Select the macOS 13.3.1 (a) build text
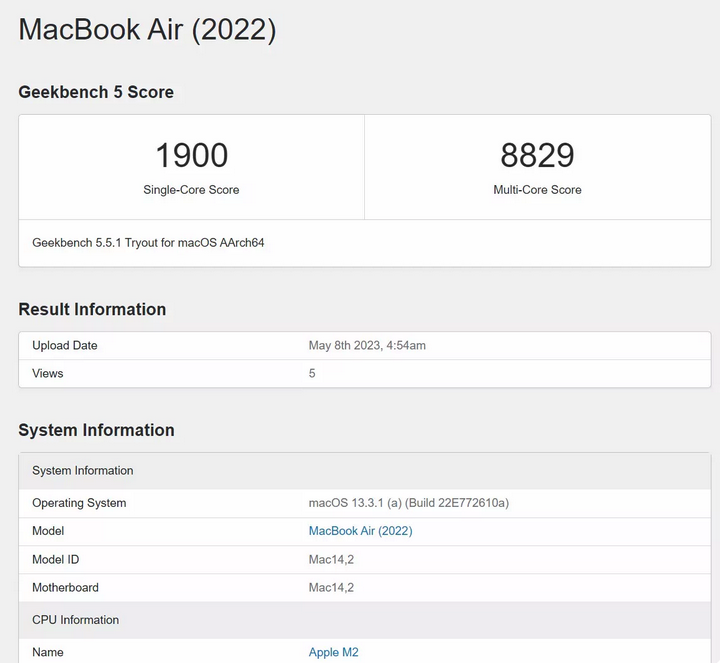The image size is (720, 663). (x=409, y=503)
